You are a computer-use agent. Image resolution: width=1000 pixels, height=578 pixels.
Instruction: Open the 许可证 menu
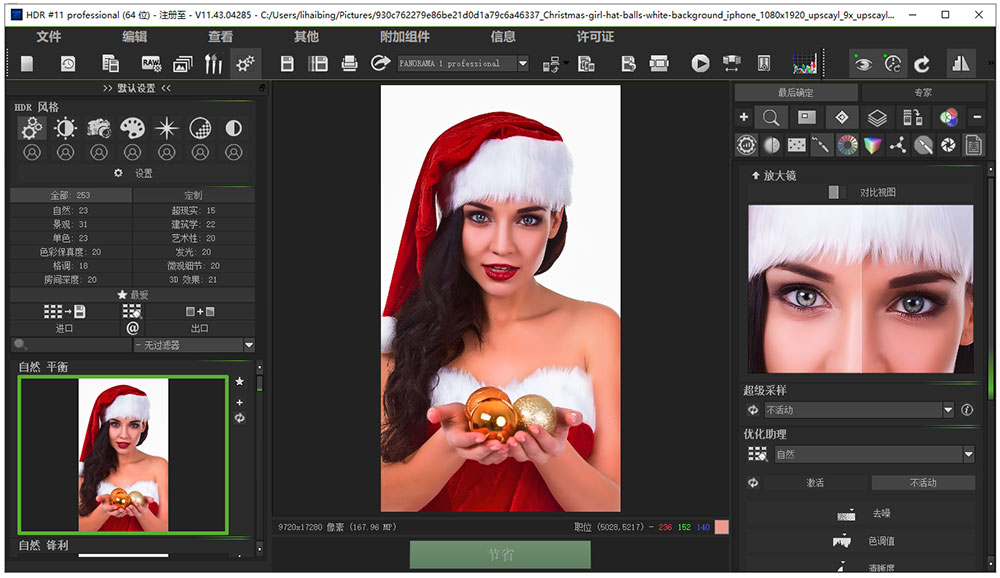[x=595, y=36]
